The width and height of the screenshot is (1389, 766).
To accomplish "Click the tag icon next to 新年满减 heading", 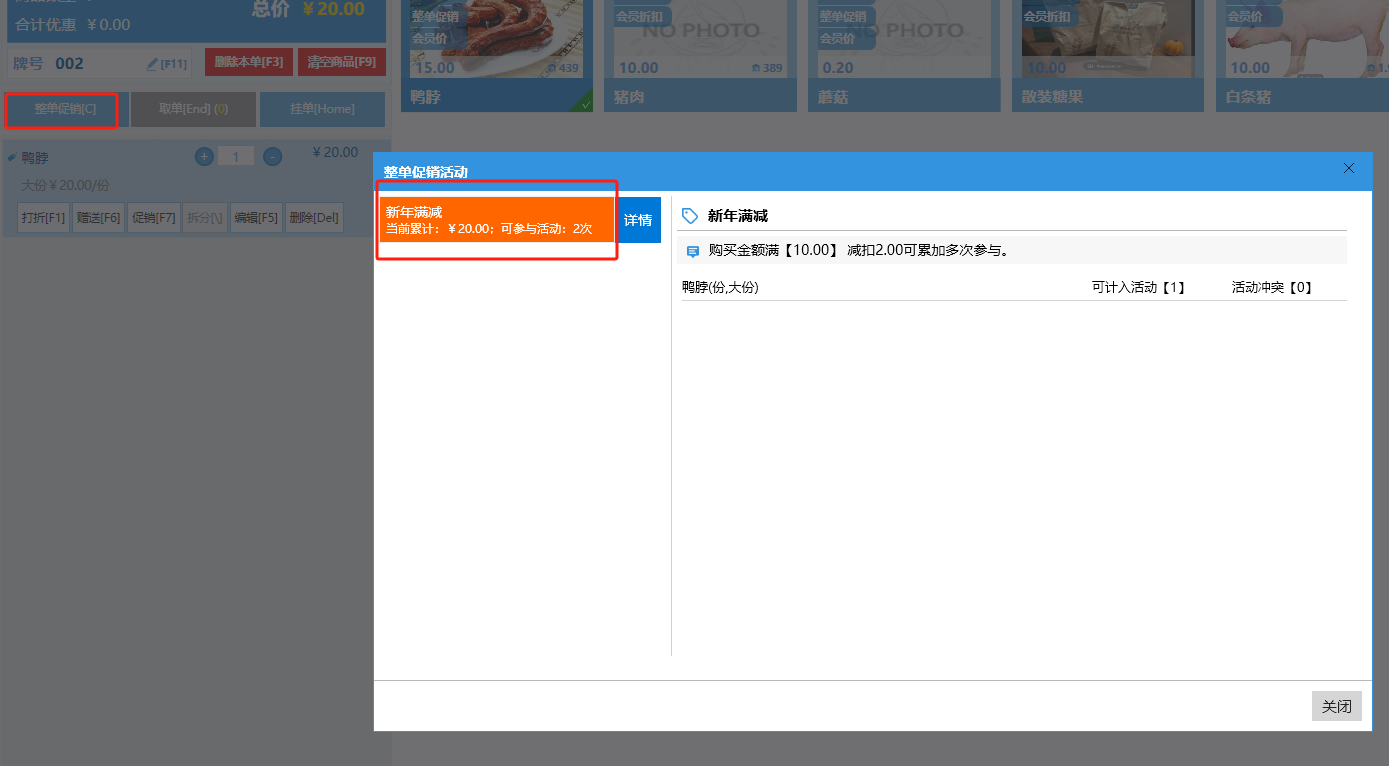I will [x=690, y=216].
